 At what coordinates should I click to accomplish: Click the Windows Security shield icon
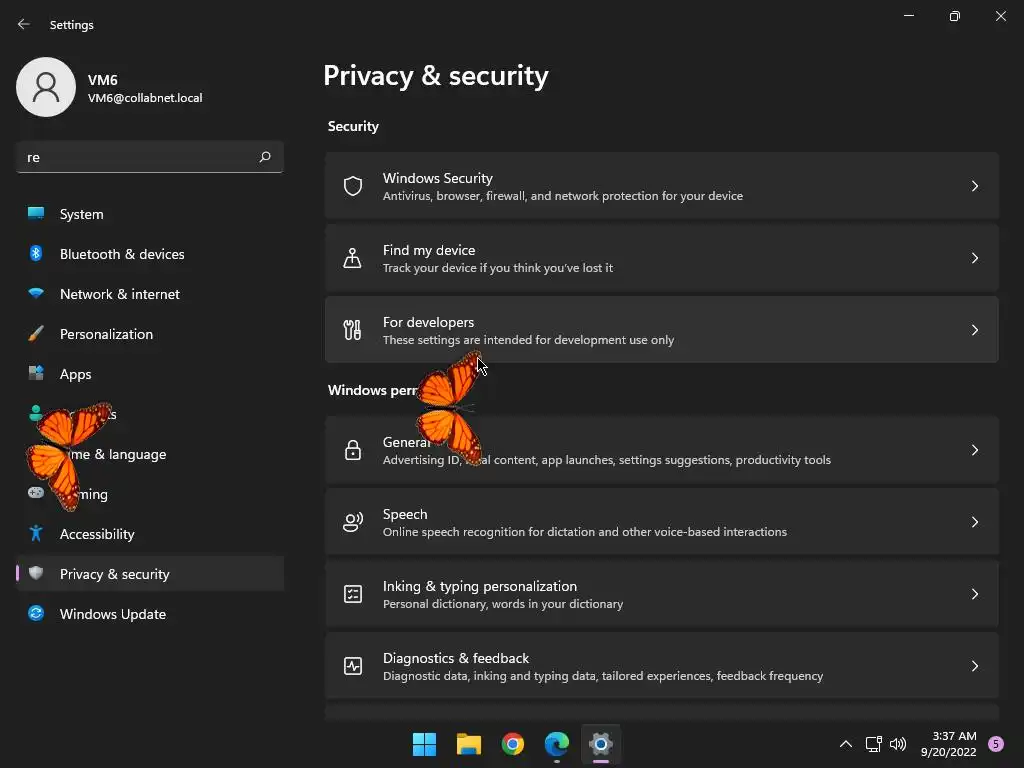click(x=352, y=186)
